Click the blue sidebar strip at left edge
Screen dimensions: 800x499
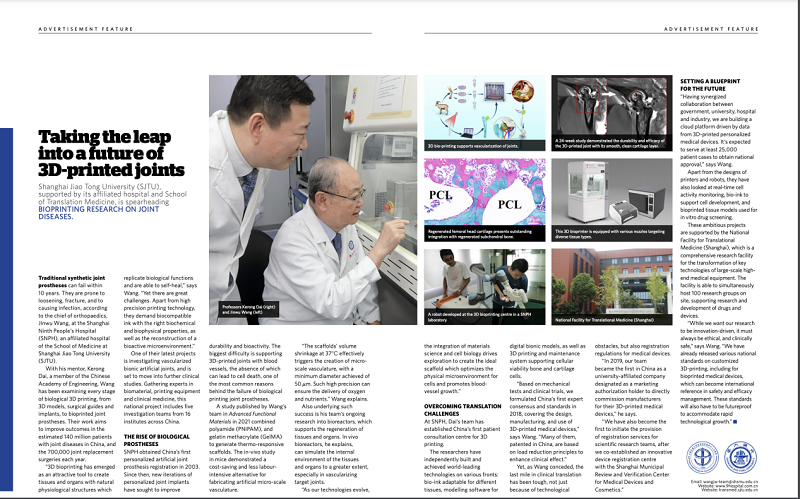click(x=6, y=309)
